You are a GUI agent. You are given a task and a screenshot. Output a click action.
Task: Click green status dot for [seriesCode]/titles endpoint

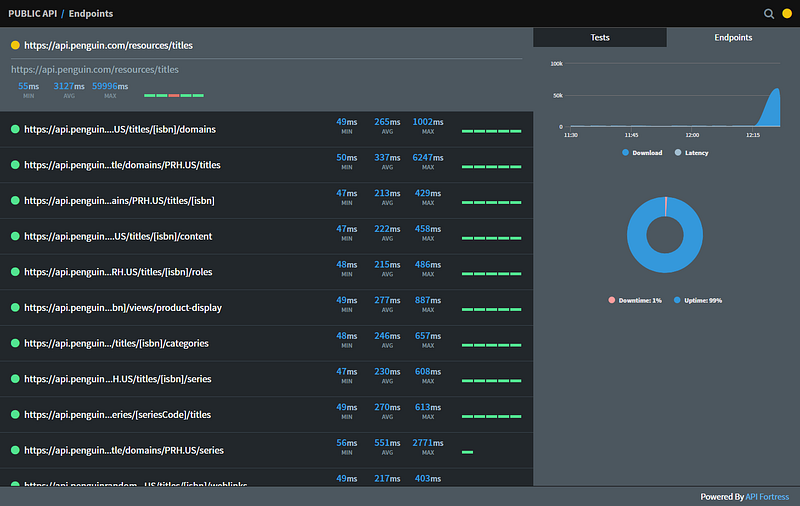point(15,414)
